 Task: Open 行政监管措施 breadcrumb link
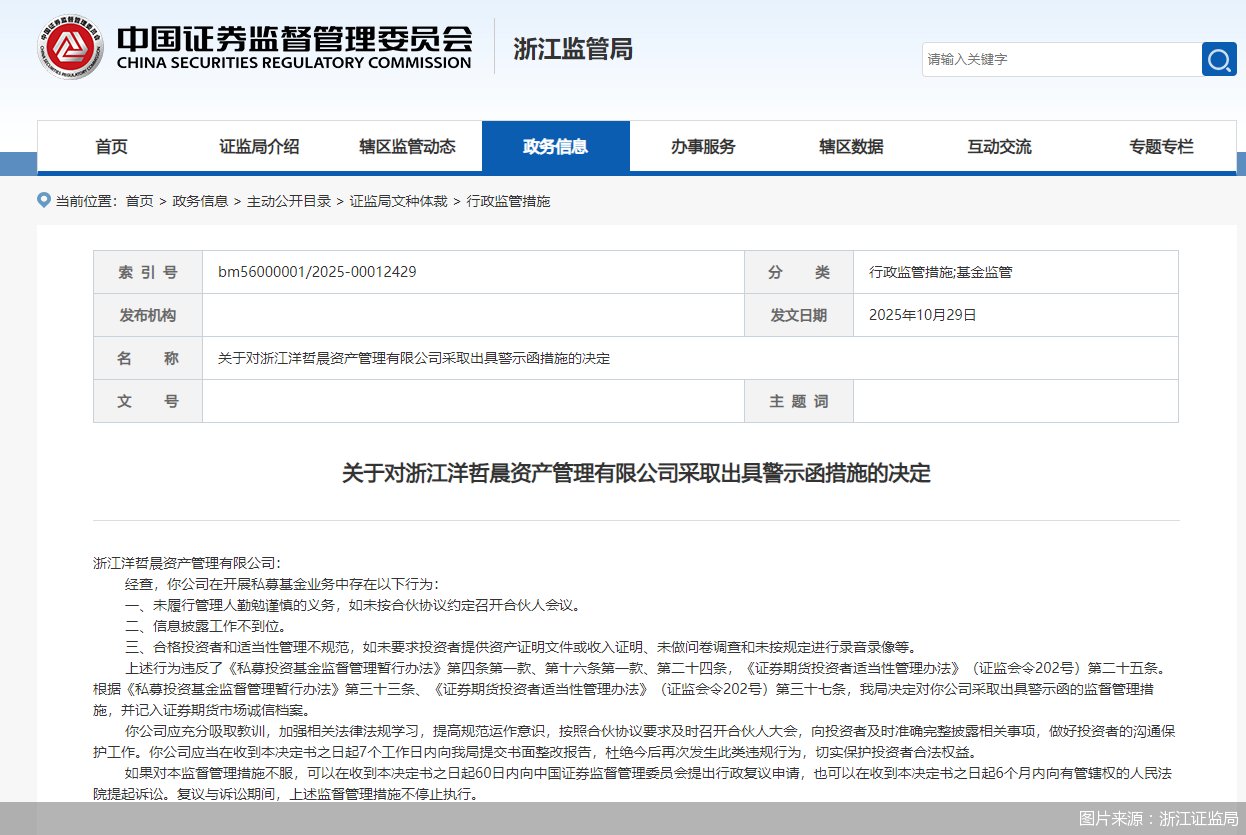[x=508, y=200]
